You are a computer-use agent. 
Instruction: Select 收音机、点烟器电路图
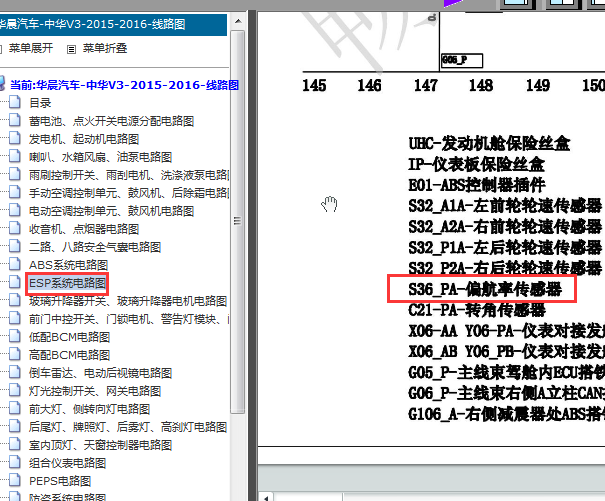click(x=84, y=229)
